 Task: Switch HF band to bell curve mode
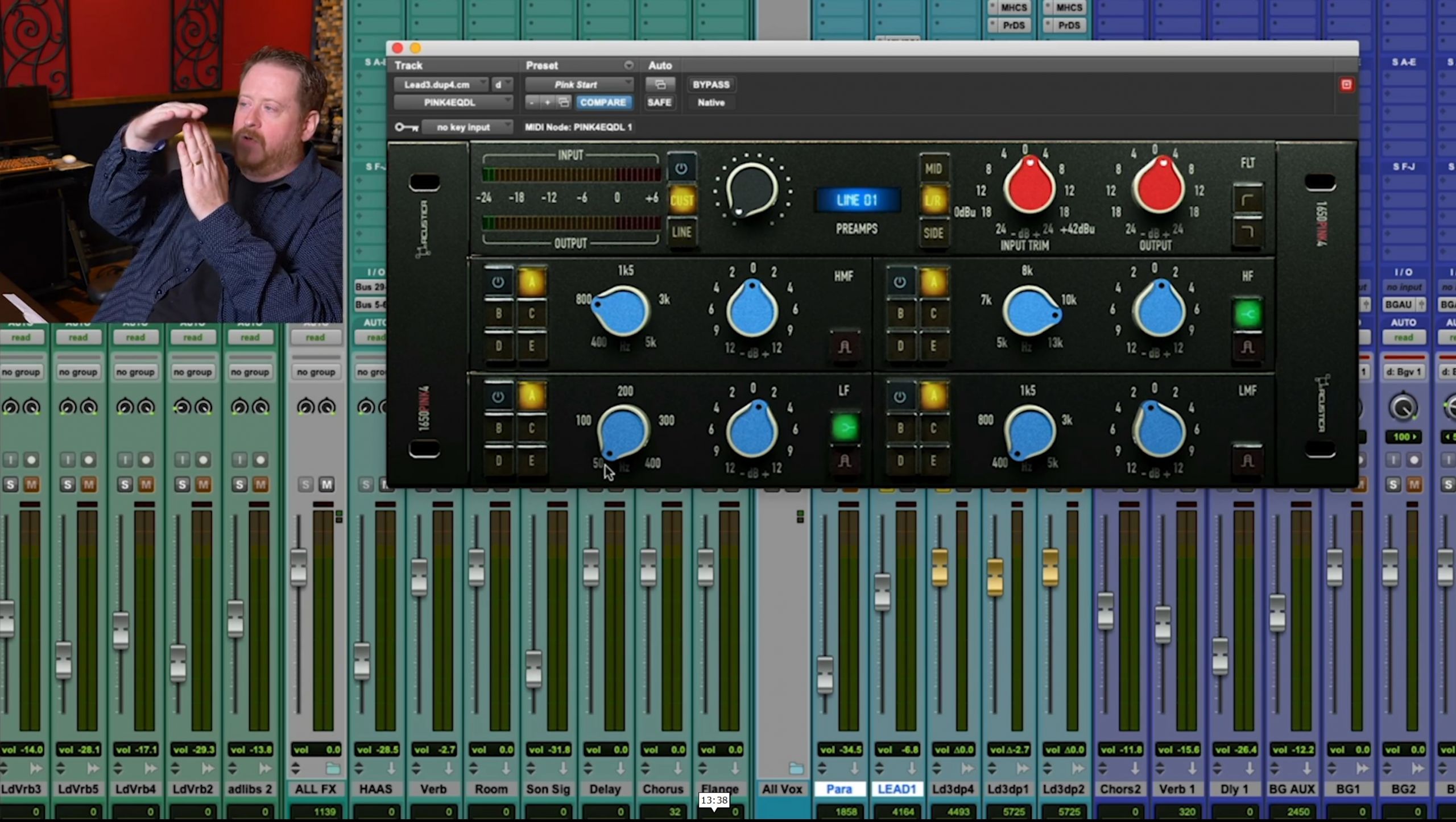[x=1247, y=347]
